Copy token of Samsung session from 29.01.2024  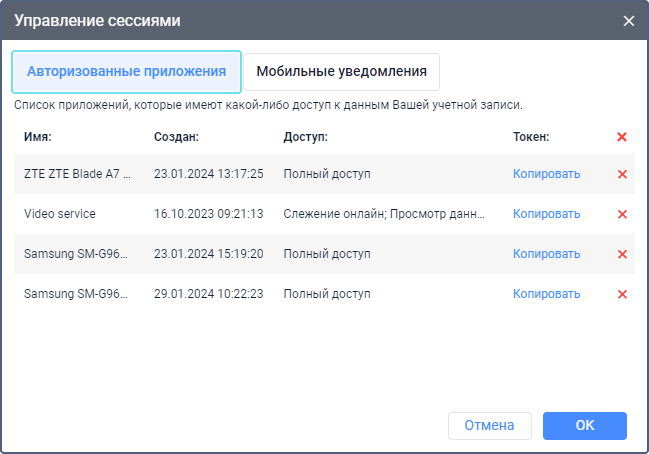pyautogui.click(x=546, y=294)
